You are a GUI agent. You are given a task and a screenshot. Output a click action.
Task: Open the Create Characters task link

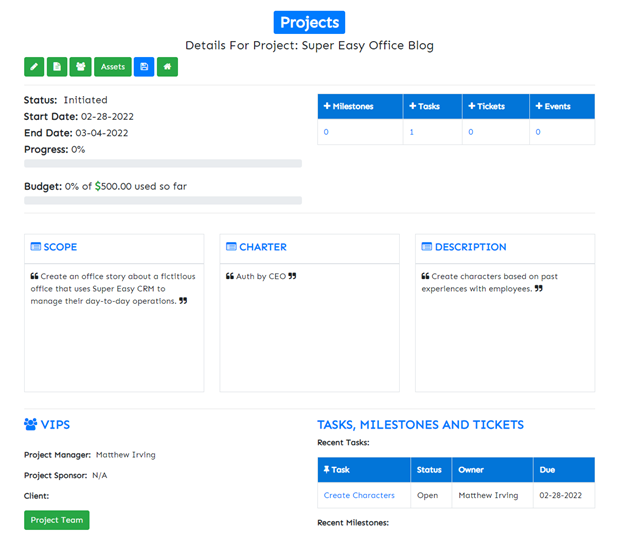pos(359,495)
